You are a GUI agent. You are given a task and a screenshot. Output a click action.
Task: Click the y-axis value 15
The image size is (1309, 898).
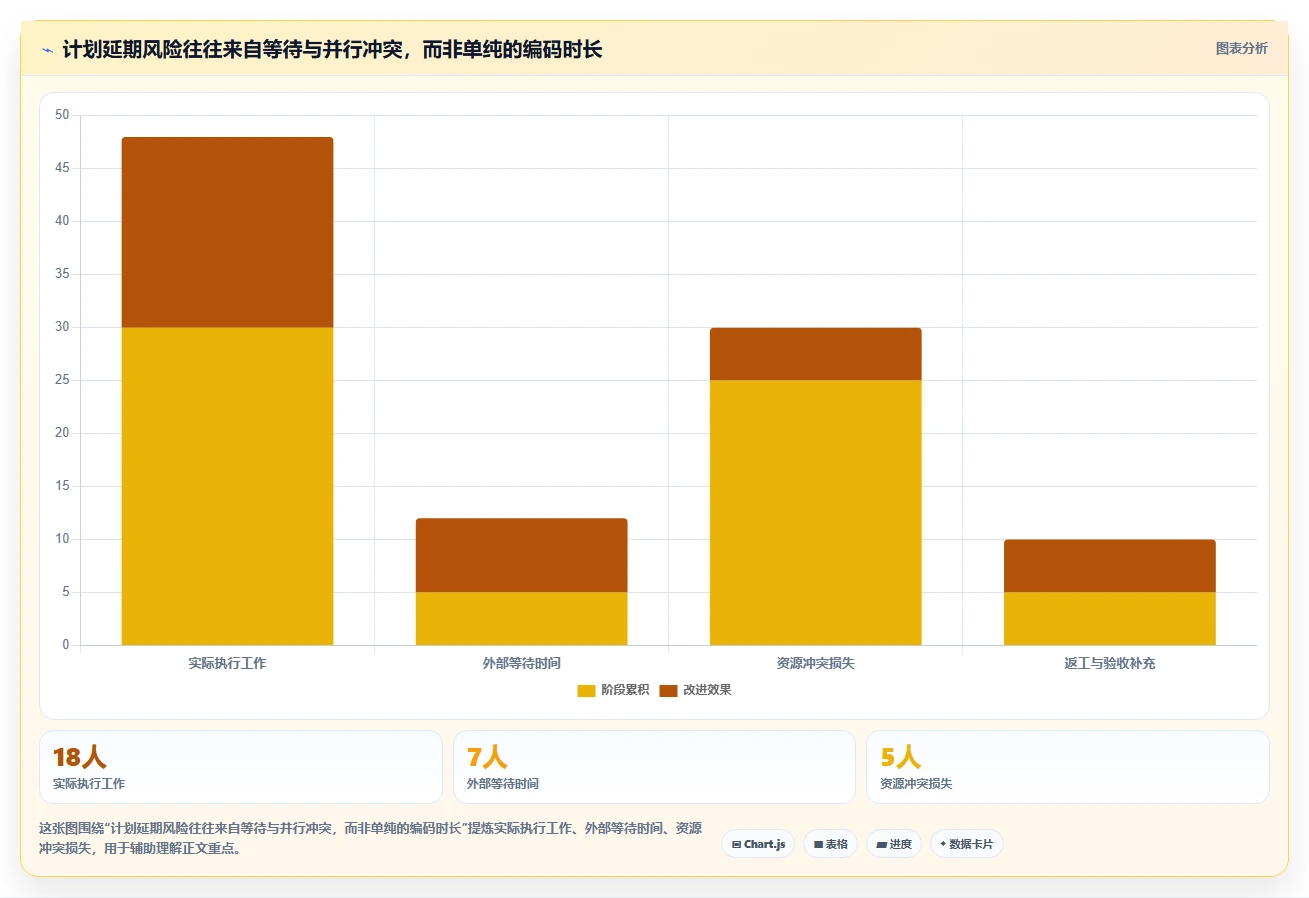point(62,486)
